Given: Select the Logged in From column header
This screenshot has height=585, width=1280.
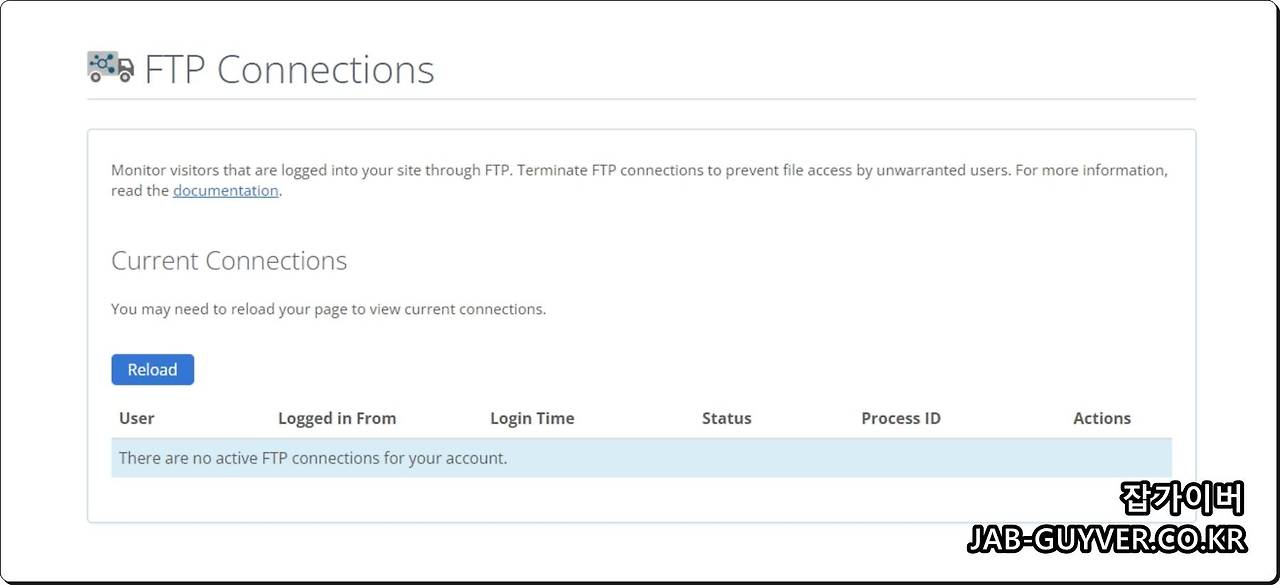Looking at the screenshot, I should click(337, 418).
